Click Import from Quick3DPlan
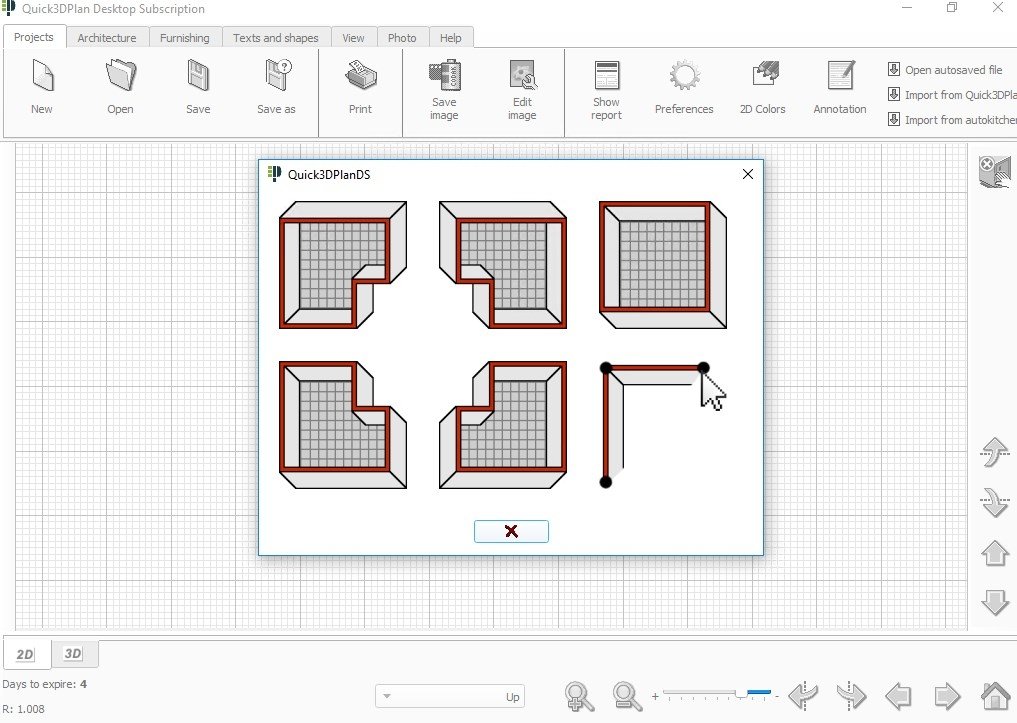1017x723 pixels. (951, 95)
